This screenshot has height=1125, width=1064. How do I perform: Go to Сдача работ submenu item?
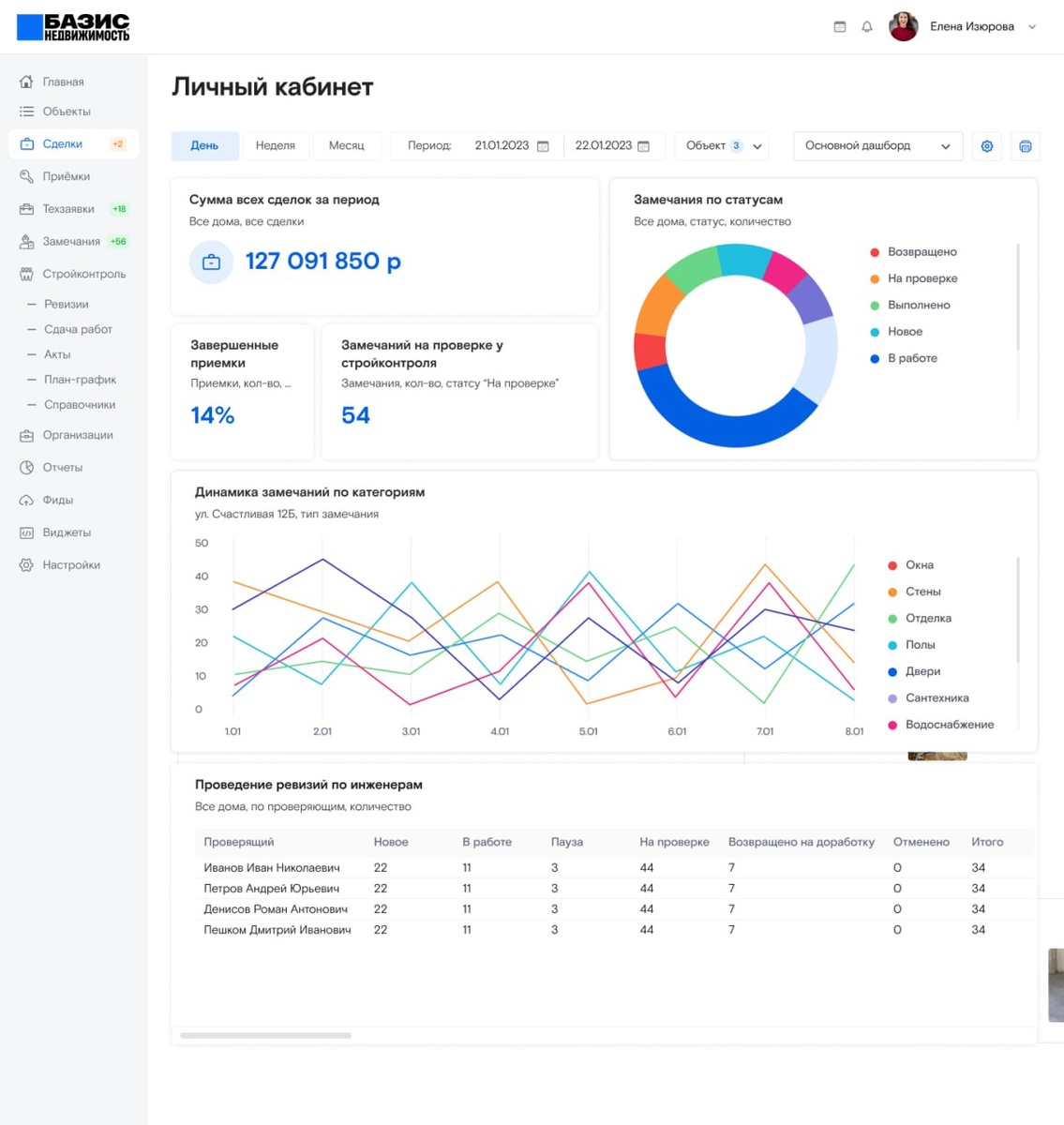pyautogui.click(x=78, y=330)
